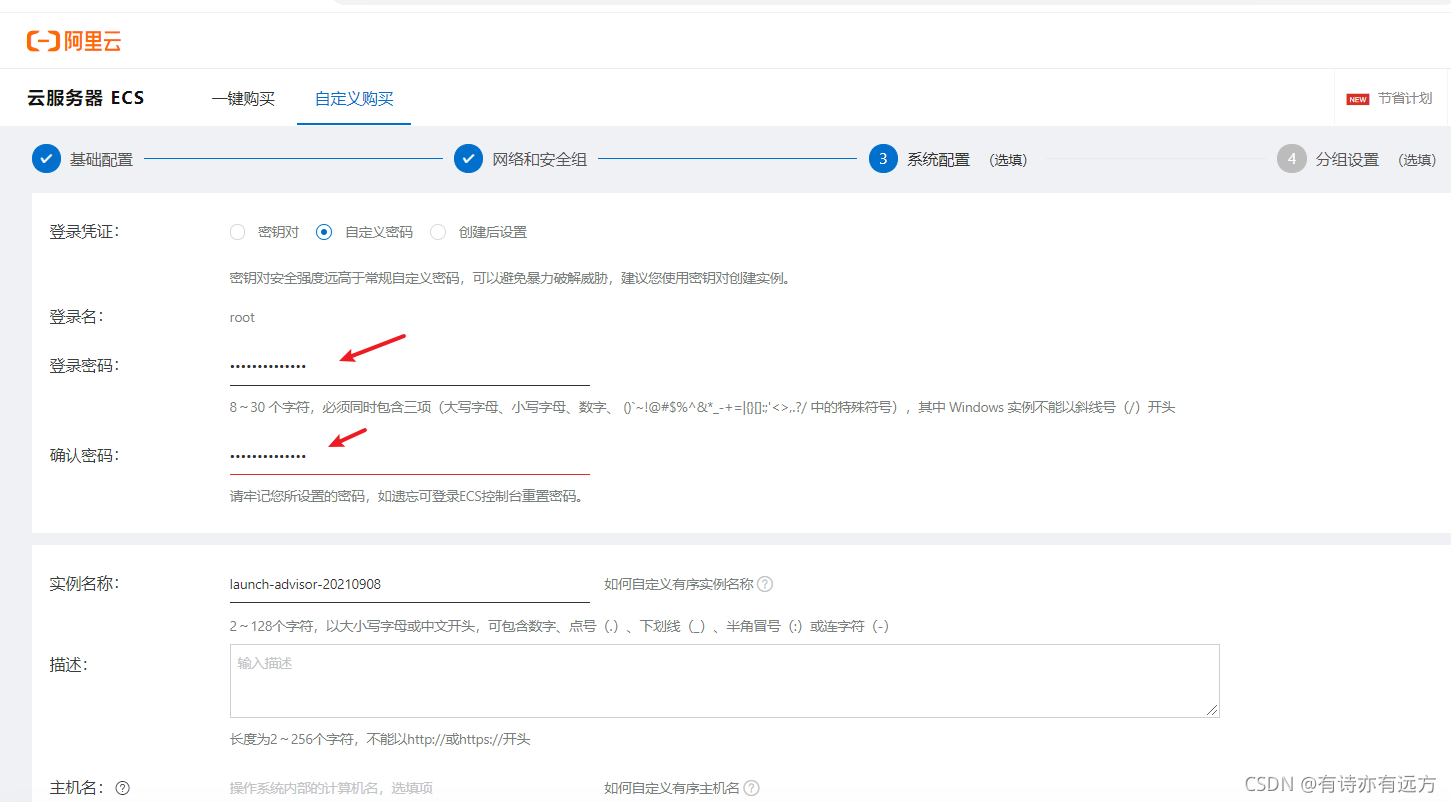Click the checkmark icon on 网络和安全组 step
1451x802 pixels.
click(x=468, y=158)
